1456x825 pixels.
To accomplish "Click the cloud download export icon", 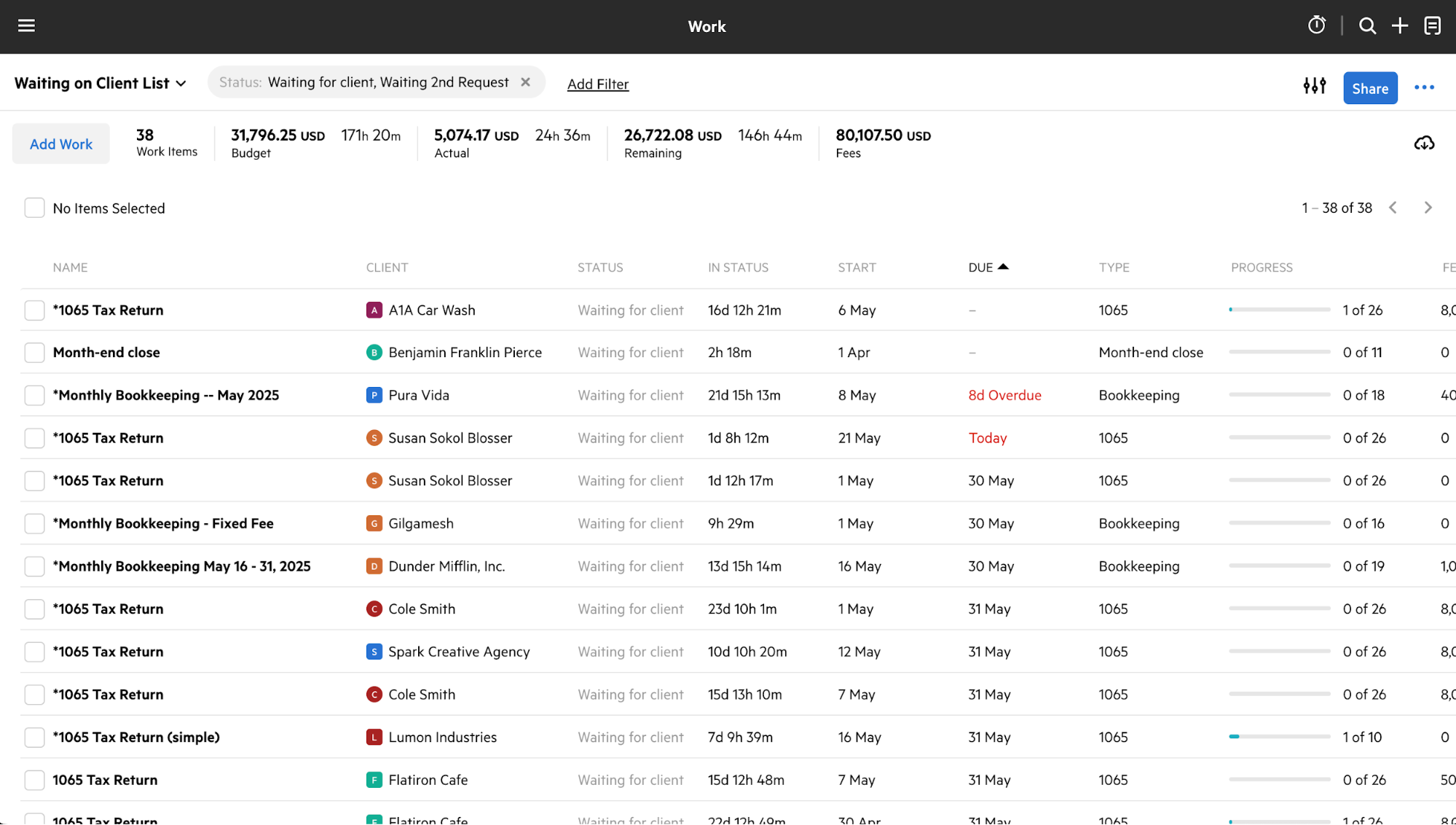I will point(1424,143).
